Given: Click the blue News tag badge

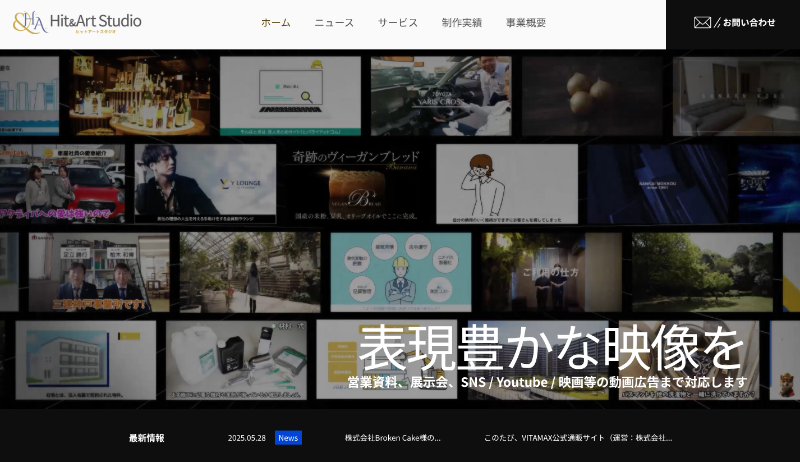Looking at the screenshot, I should [288, 438].
